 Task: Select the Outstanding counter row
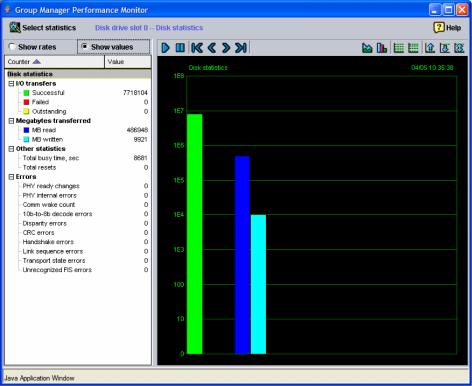78,111
